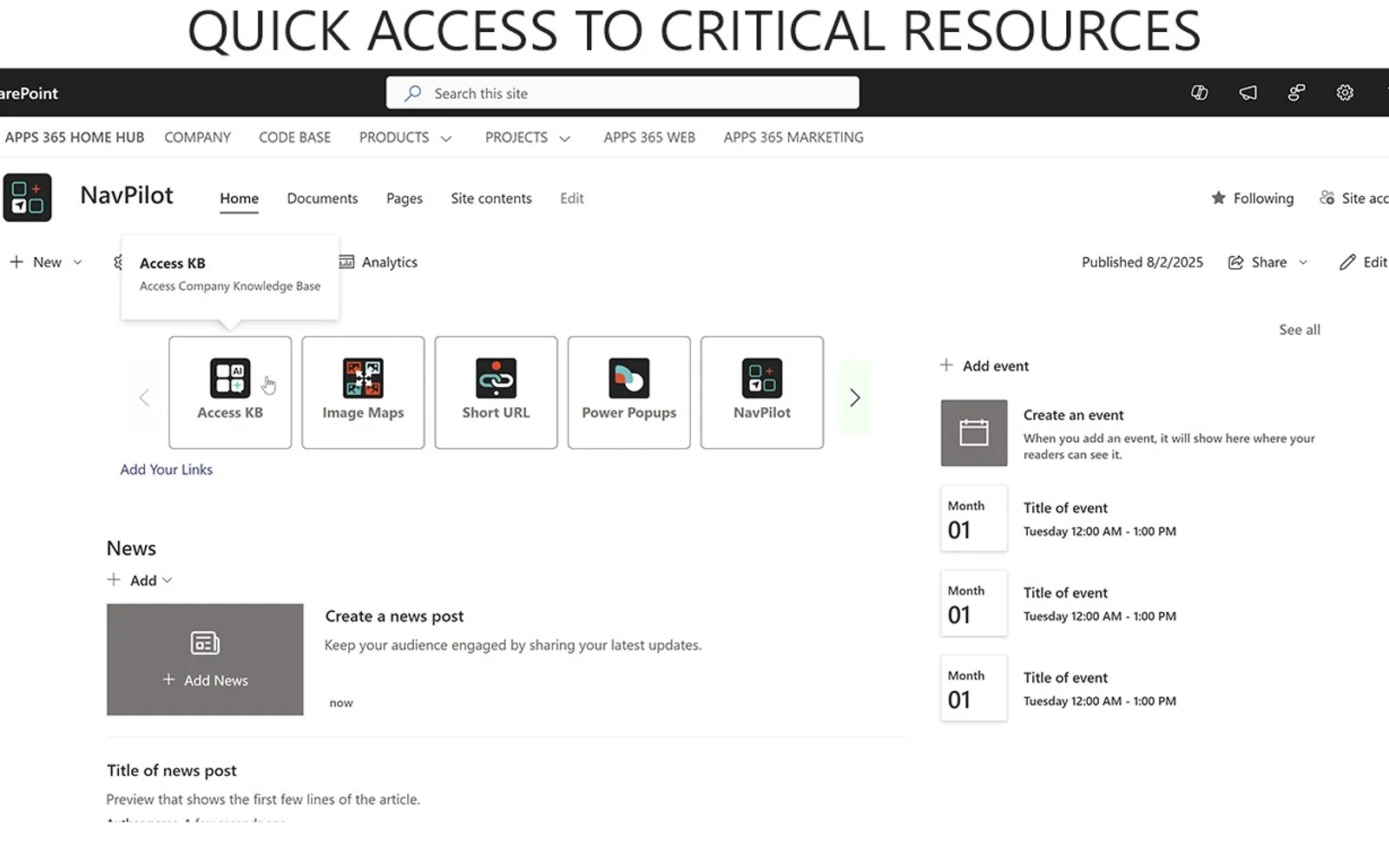The height and width of the screenshot is (868, 1389).
Task: Click the Site access people icon
Action: [x=1326, y=198]
